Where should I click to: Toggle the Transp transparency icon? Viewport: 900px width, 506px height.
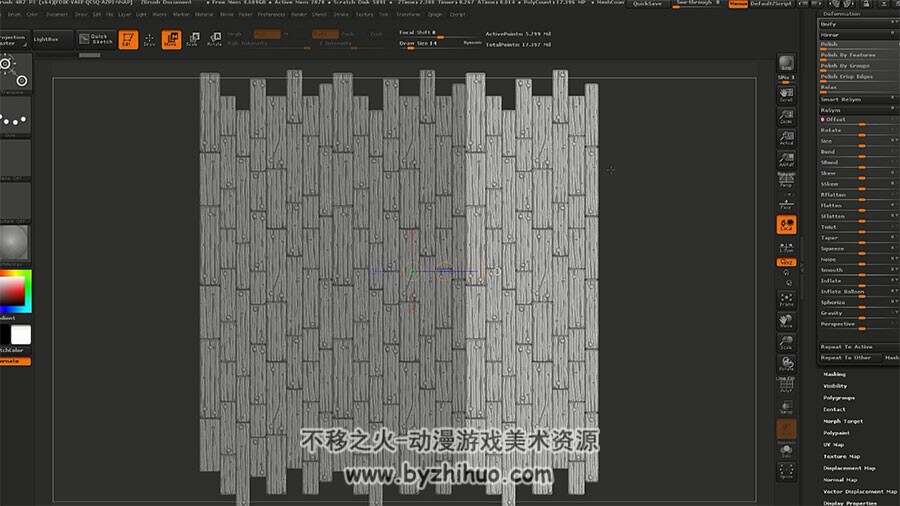pos(786,407)
